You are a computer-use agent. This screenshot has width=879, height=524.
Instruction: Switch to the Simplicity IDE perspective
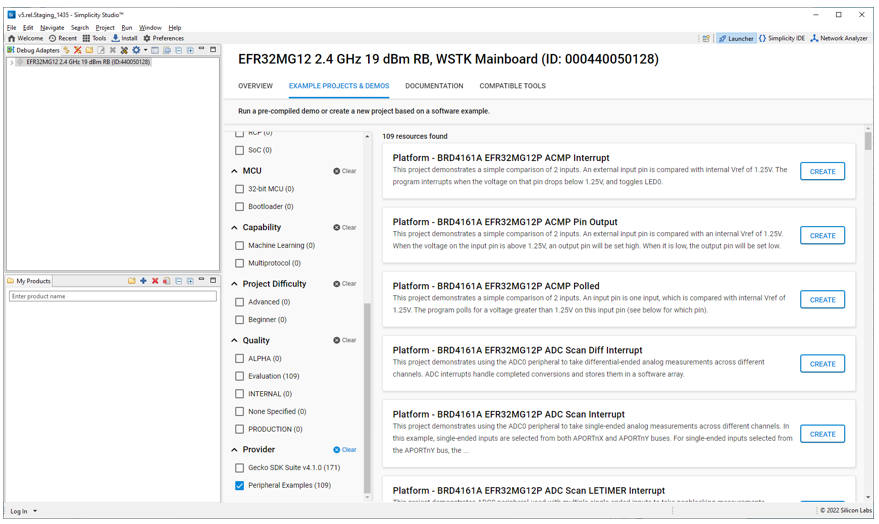pos(781,38)
